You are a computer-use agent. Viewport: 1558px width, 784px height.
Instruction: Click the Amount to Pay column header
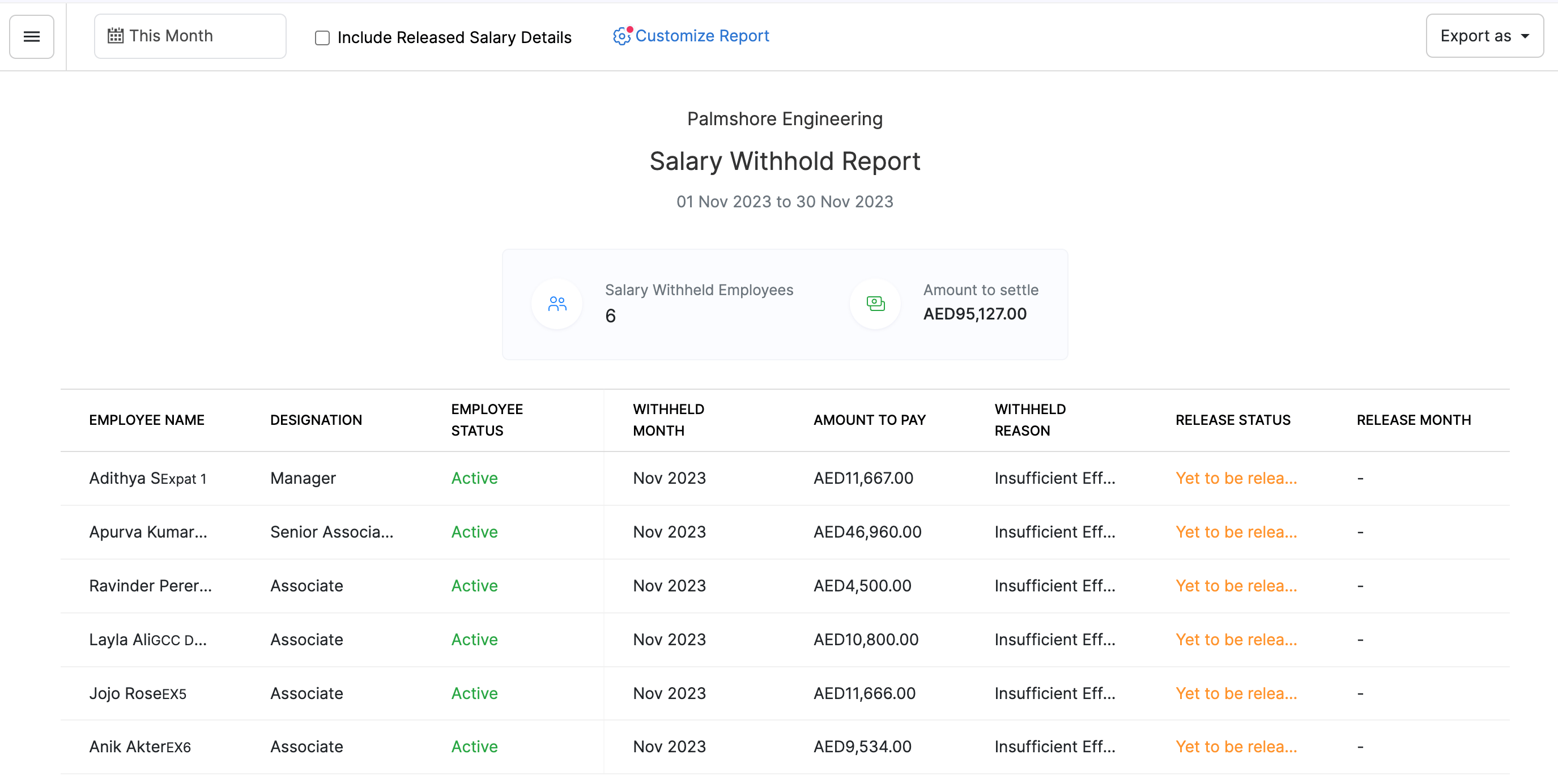tap(869, 420)
